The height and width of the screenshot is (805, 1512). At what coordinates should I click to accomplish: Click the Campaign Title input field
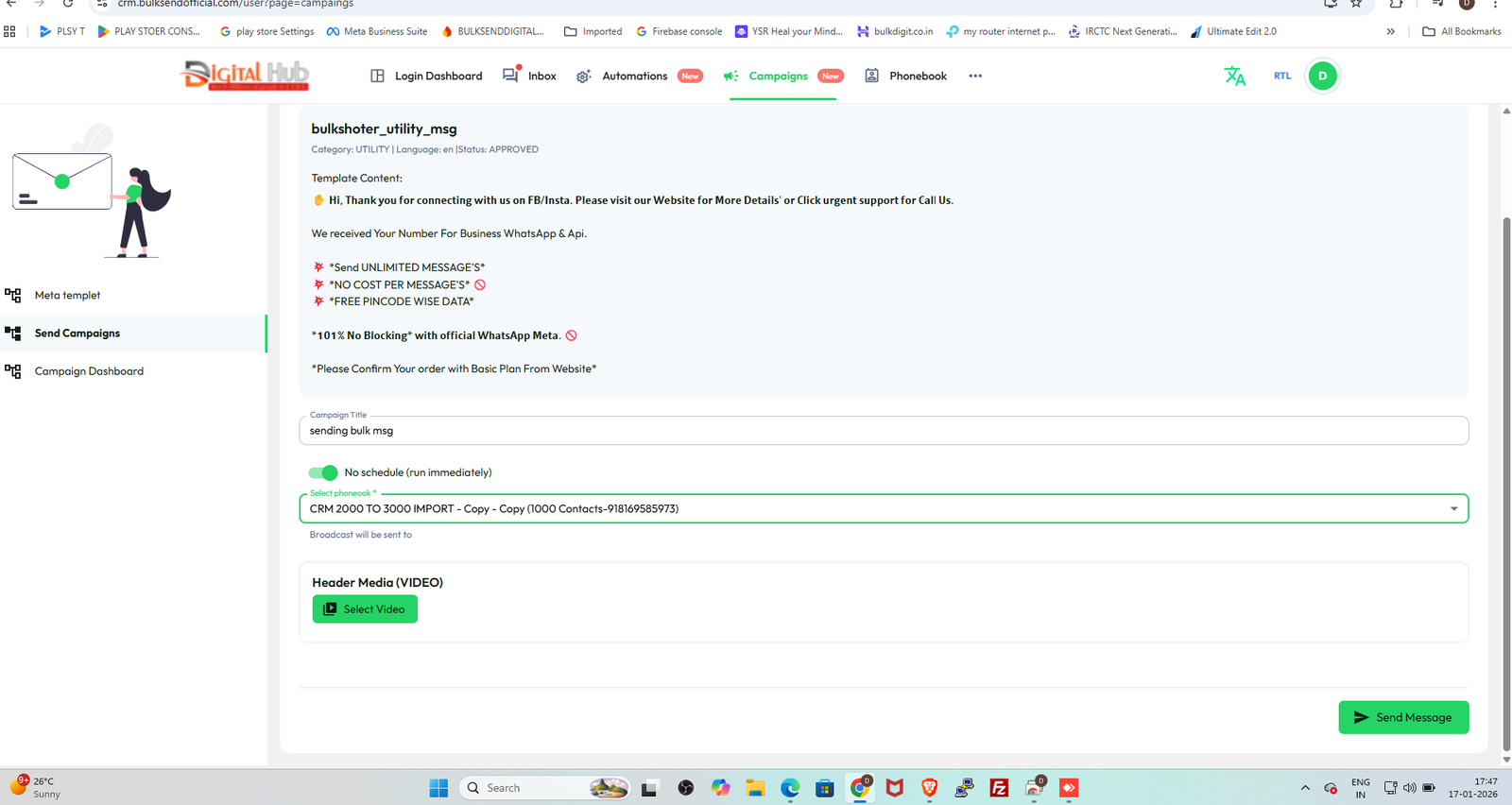pyautogui.click(x=883, y=431)
